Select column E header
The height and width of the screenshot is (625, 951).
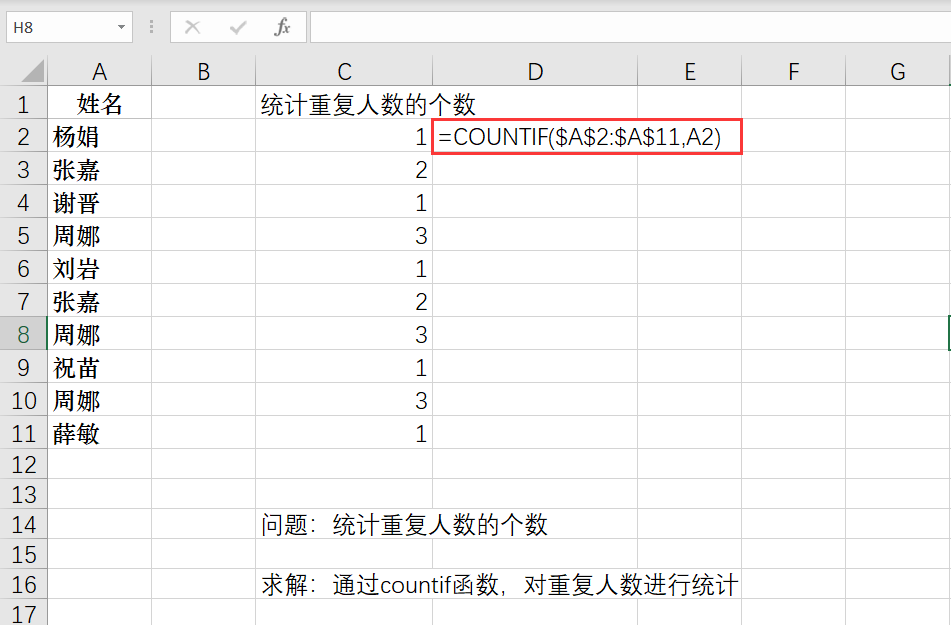(690, 72)
